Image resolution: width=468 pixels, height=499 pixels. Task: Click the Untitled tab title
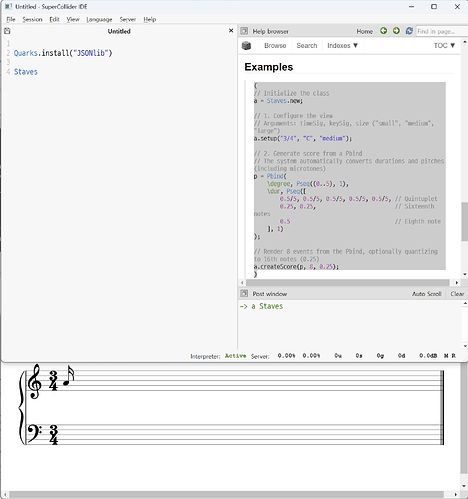click(x=119, y=31)
